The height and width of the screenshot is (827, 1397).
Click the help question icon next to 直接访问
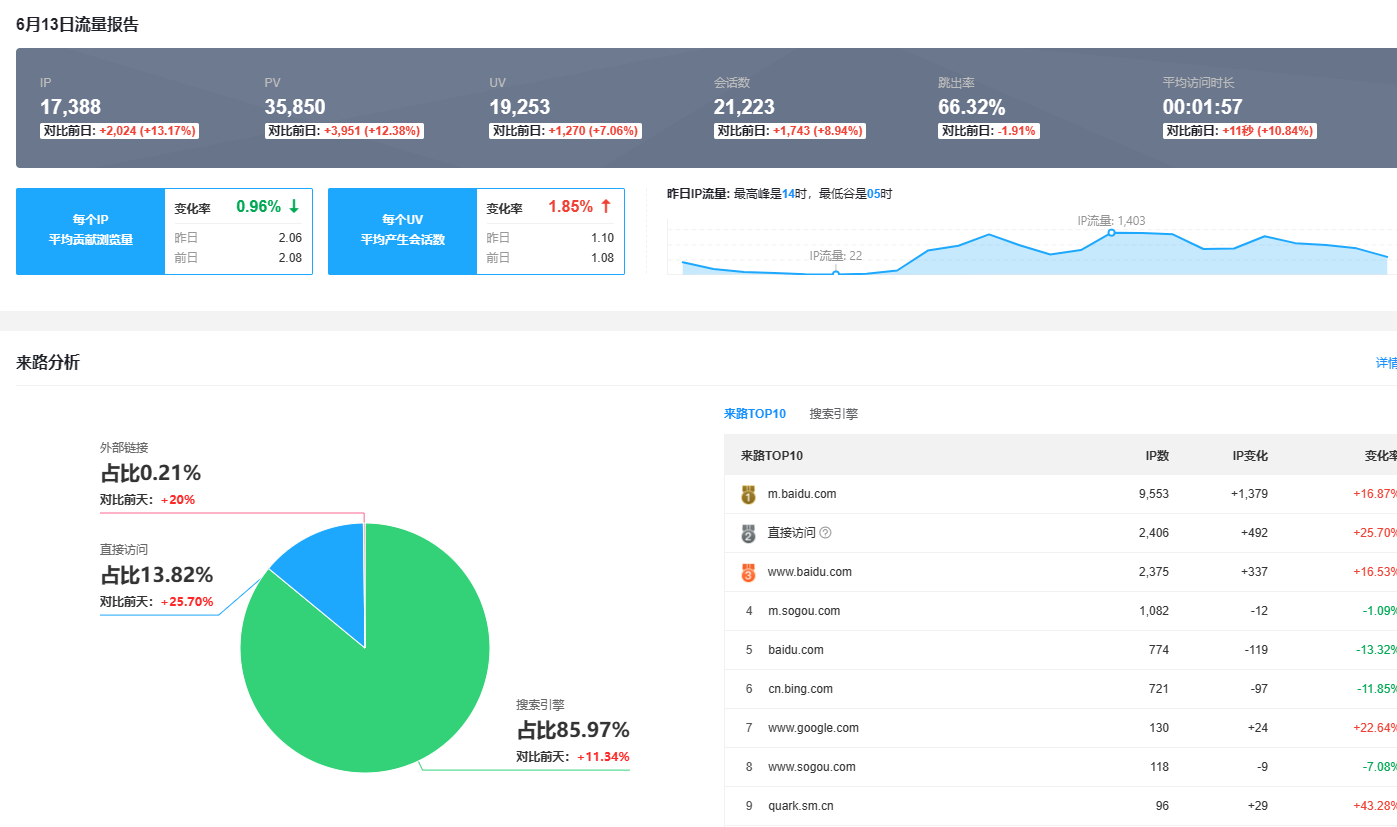(825, 533)
